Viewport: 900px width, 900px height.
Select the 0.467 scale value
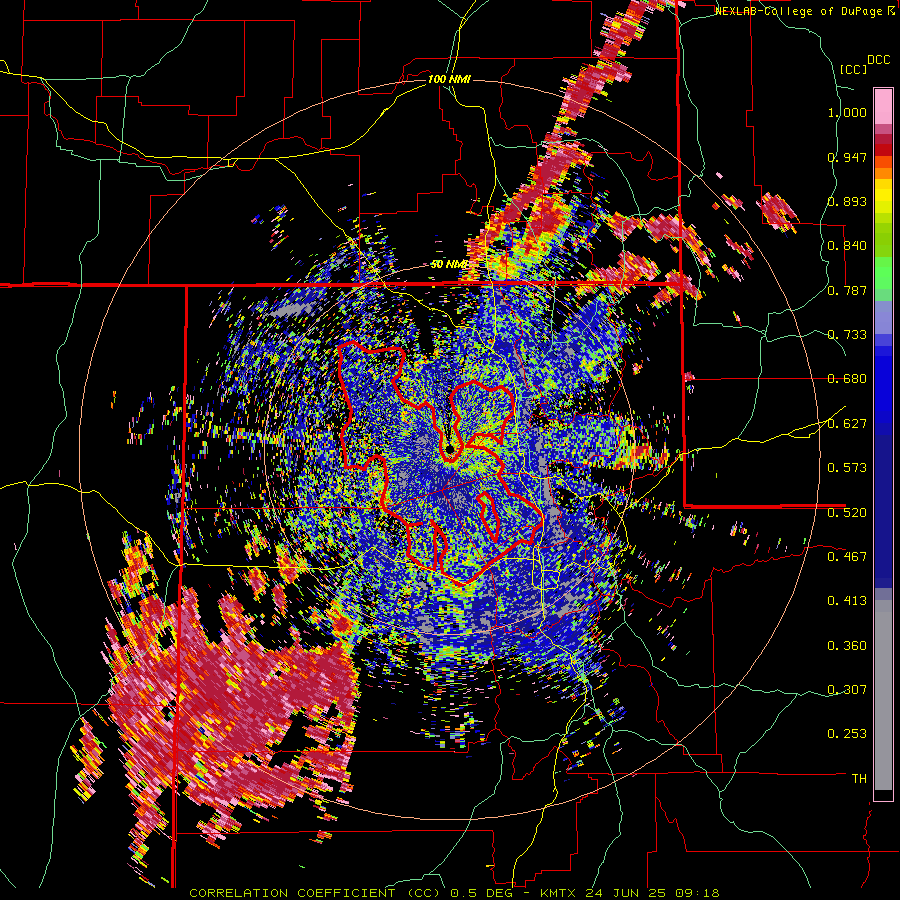(x=847, y=556)
